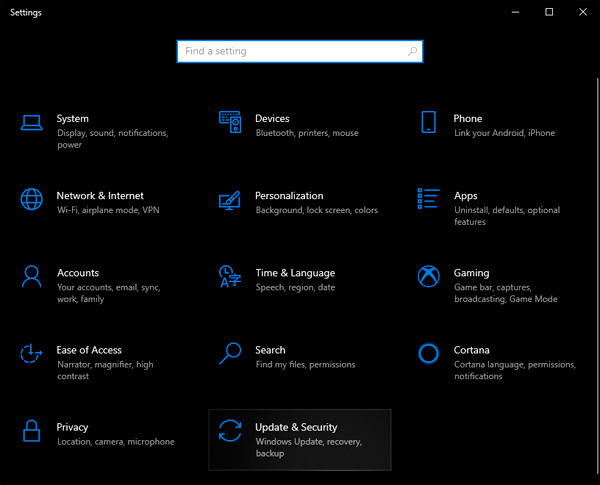Click "Background, lock screen, colors" description
The width and height of the screenshot is (600, 485).
(x=316, y=210)
